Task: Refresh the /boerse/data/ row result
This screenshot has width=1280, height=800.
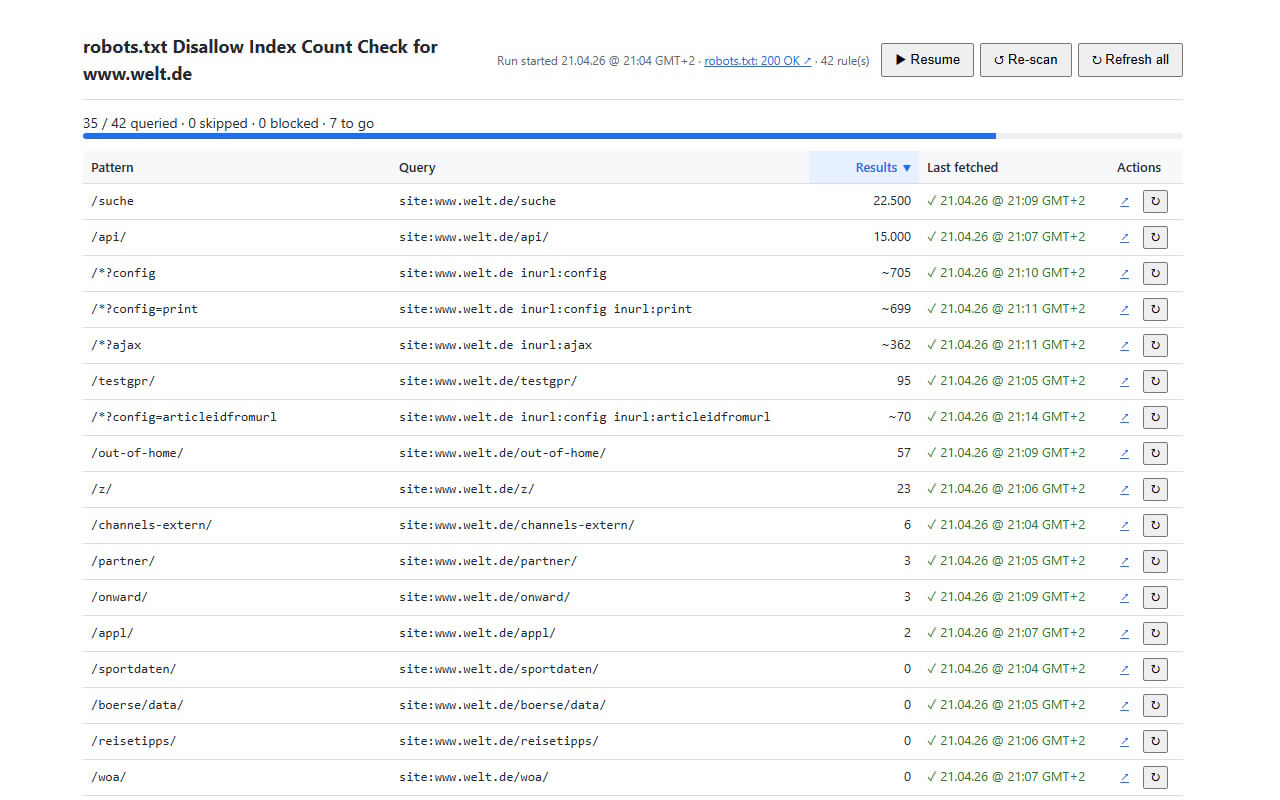Action: [1155, 706]
